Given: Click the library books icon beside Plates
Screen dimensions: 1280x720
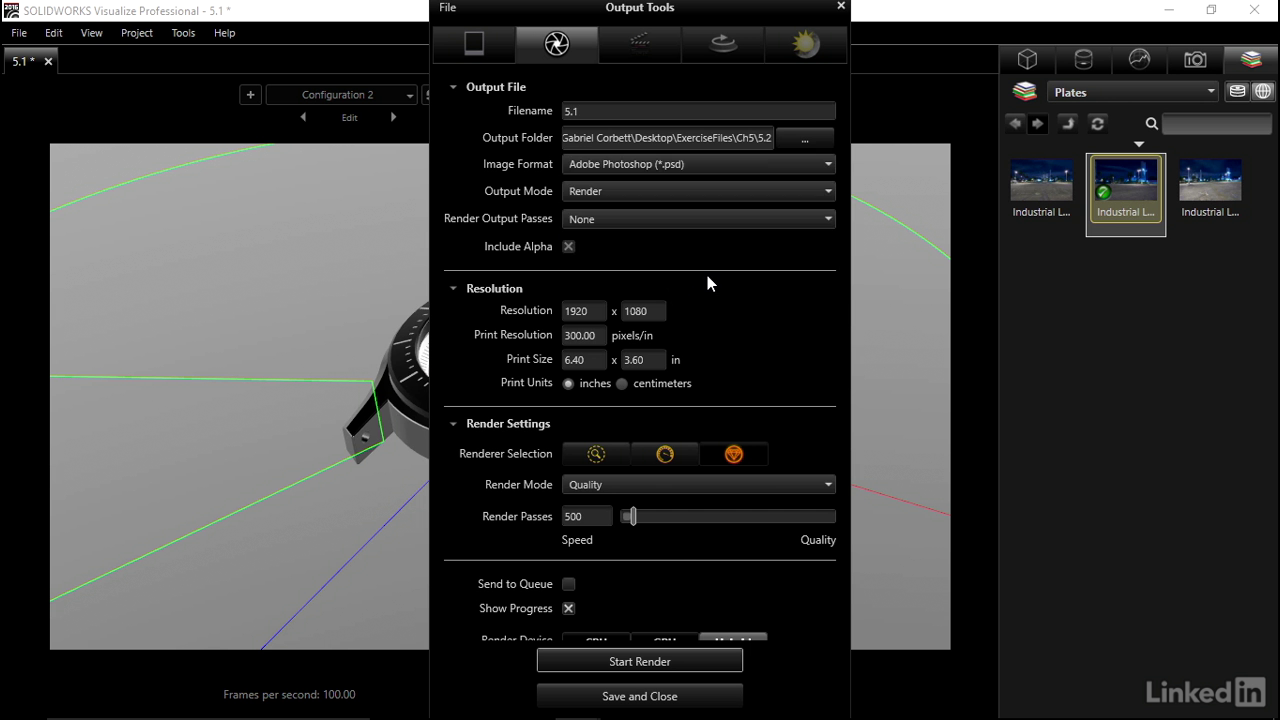Looking at the screenshot, I should click(1025, 92).
